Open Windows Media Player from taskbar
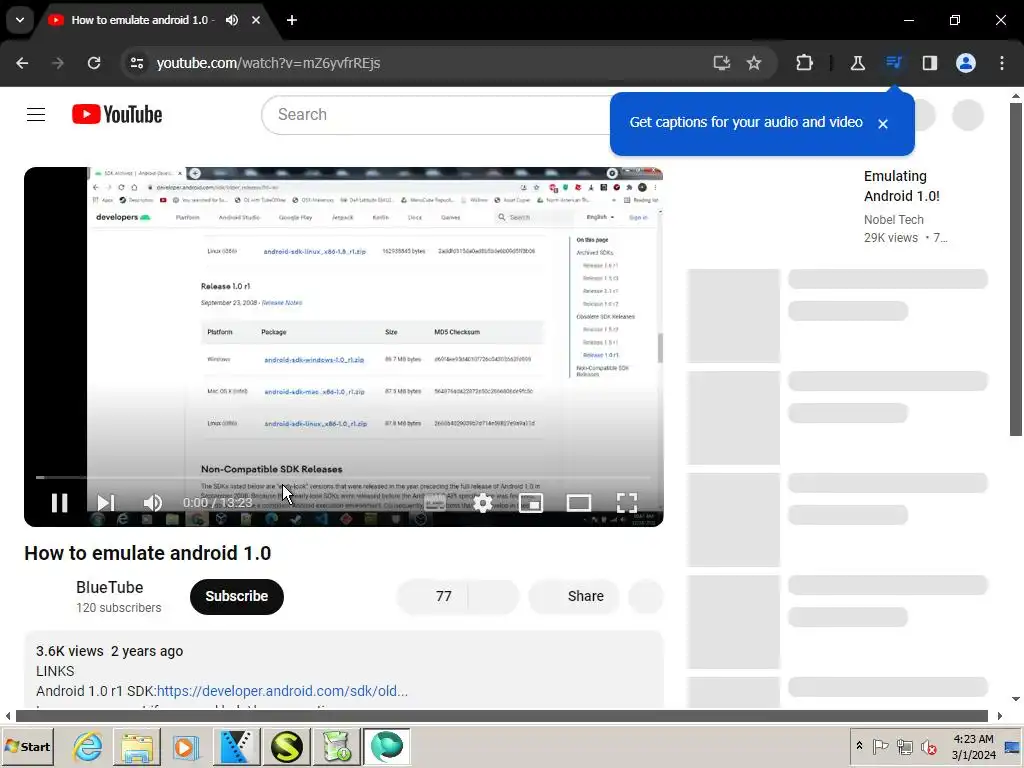The height and width of the screenshot is (768, 1024). [186, 746]
